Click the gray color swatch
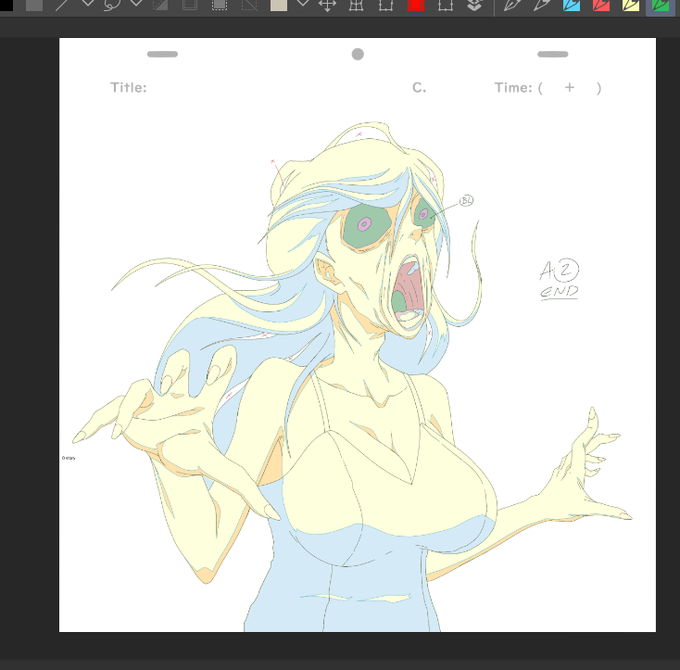The width and height of the screenshot is (680, 670). [34, 5]
